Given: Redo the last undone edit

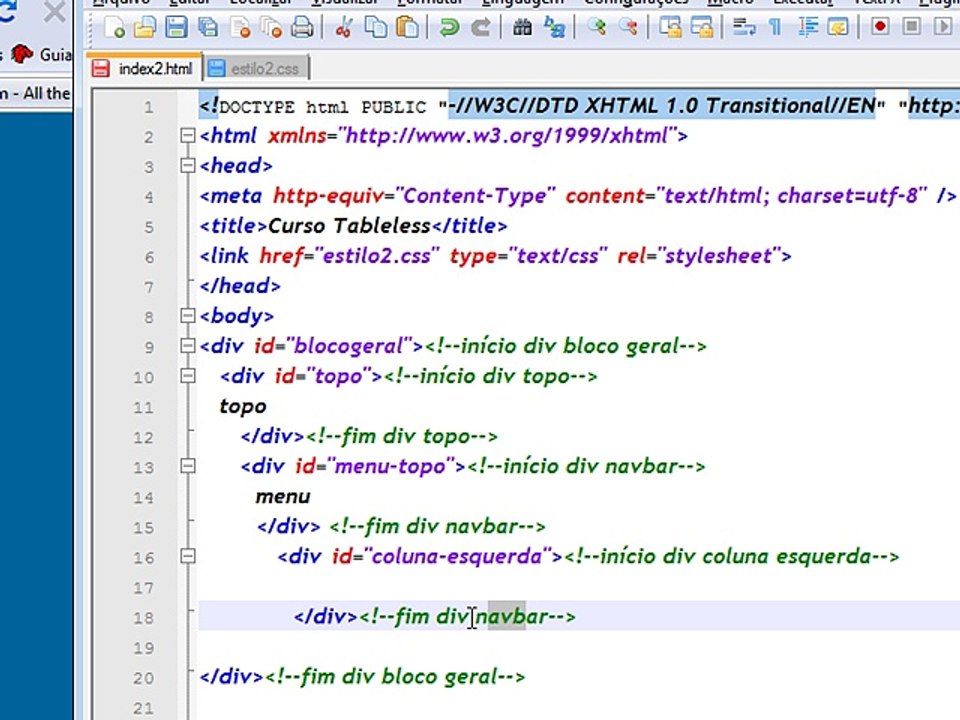Looking at the screenshot, I should pyautogui.click(x=481, y=27).
